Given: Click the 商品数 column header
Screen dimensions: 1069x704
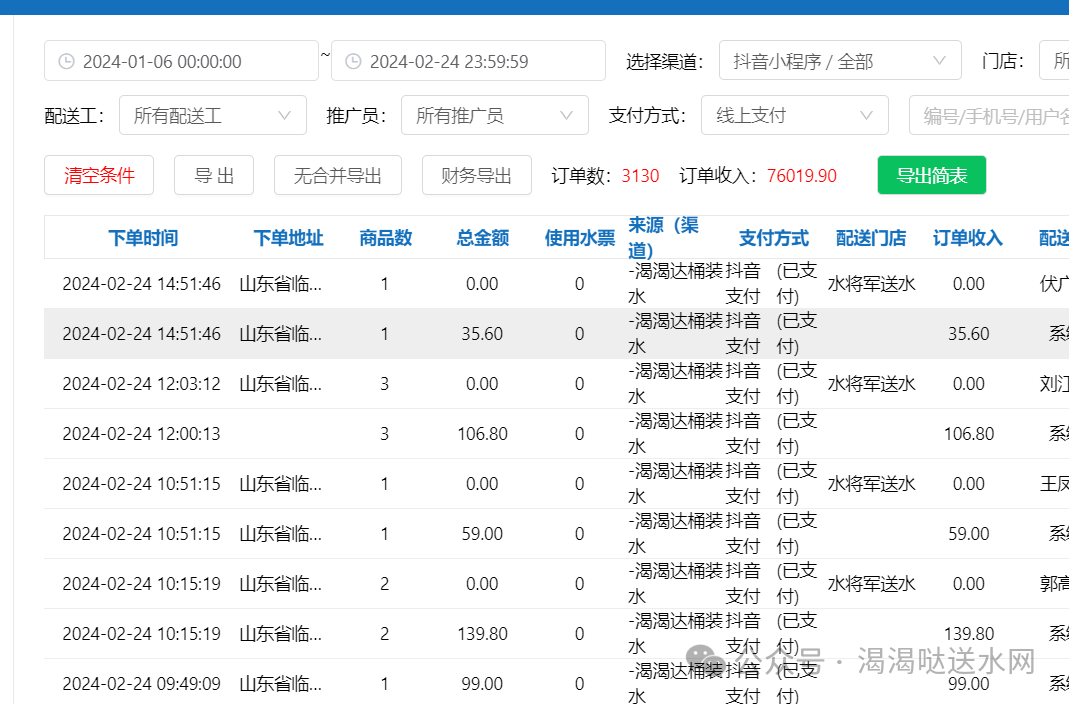Looking at the screenshot, I should point(385,238).
